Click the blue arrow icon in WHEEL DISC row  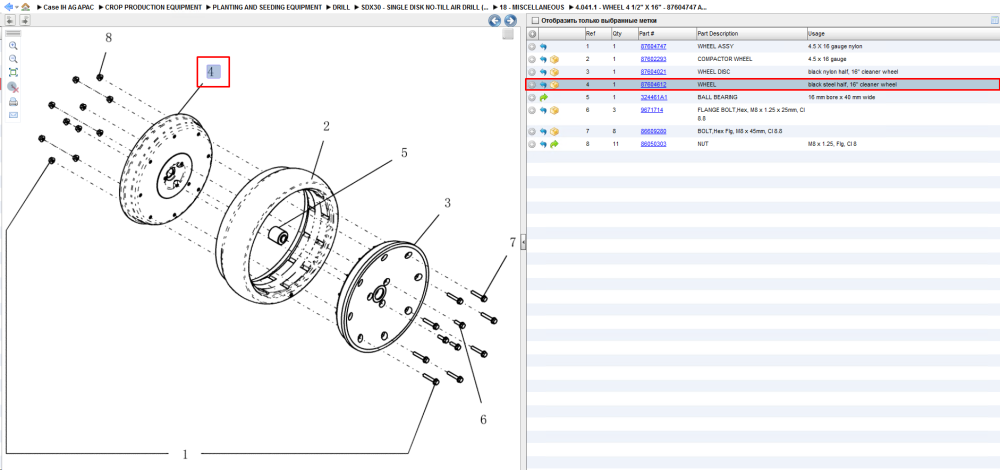click(543, 71)
